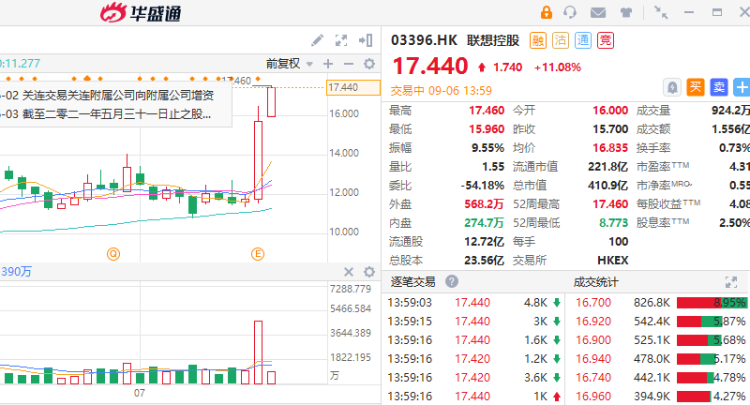The height and width of the screenshot is (405, 750).
Task: Select the pencil drawing tool above chart
Action: pyautogui.click(x=317, y=40)
